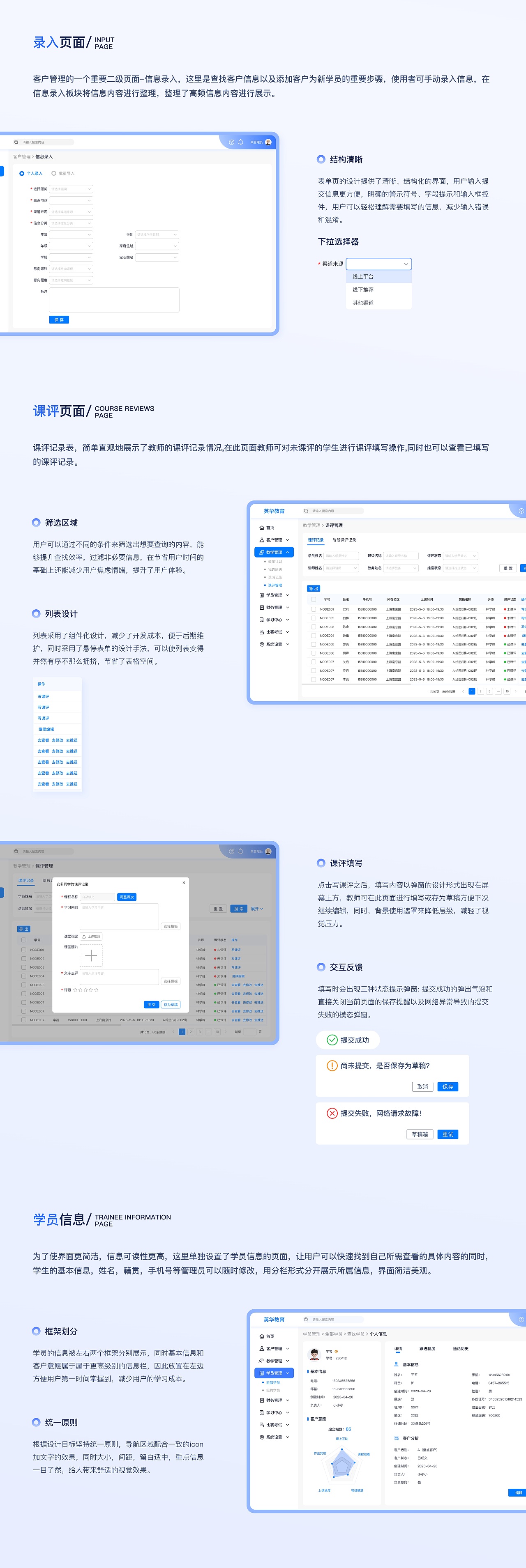The image size is (526, 1568).
Task: Click the 导出 button above the table
Action: click(x=313, y=589)
